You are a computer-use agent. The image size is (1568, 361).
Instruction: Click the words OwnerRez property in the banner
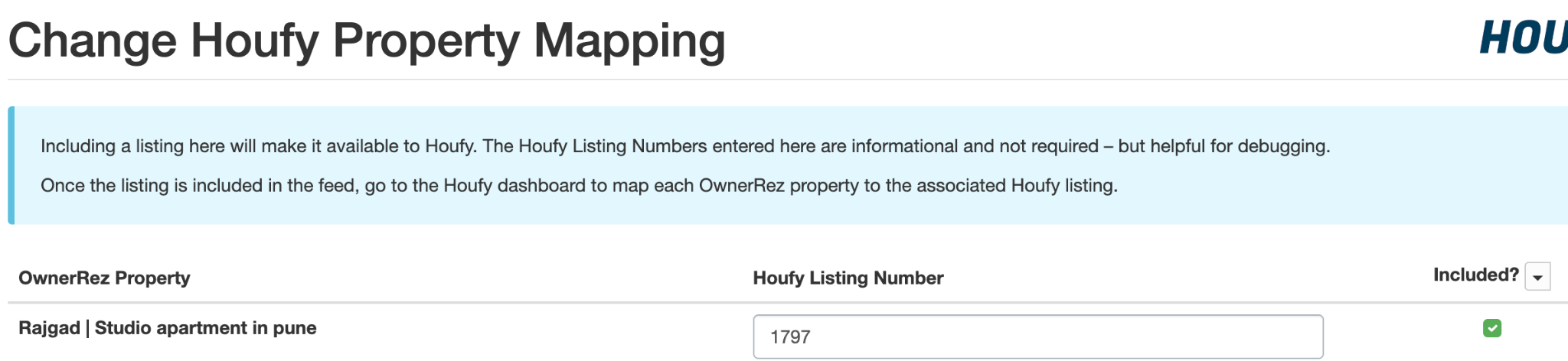click(779, 186)
